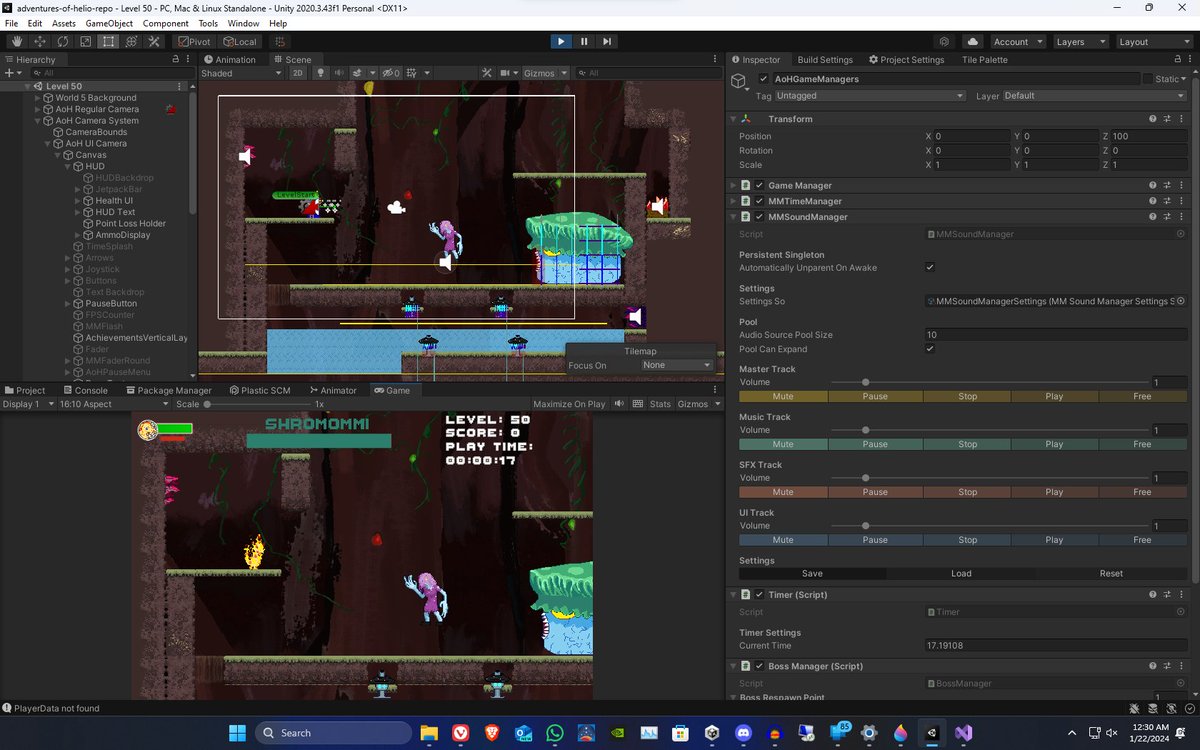Switch to the Package Manager tab
1200x750 pixels.
pos(167,390)
